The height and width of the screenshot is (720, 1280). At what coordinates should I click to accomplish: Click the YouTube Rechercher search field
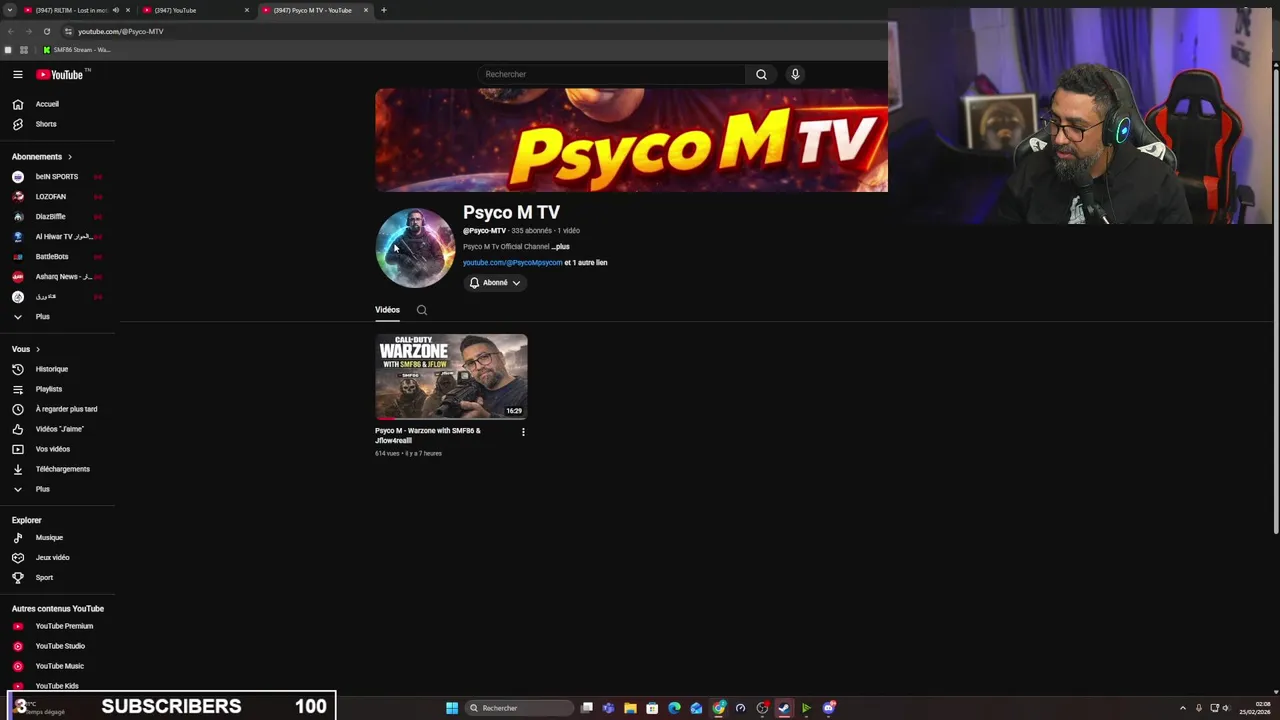(x=612, y=74)
